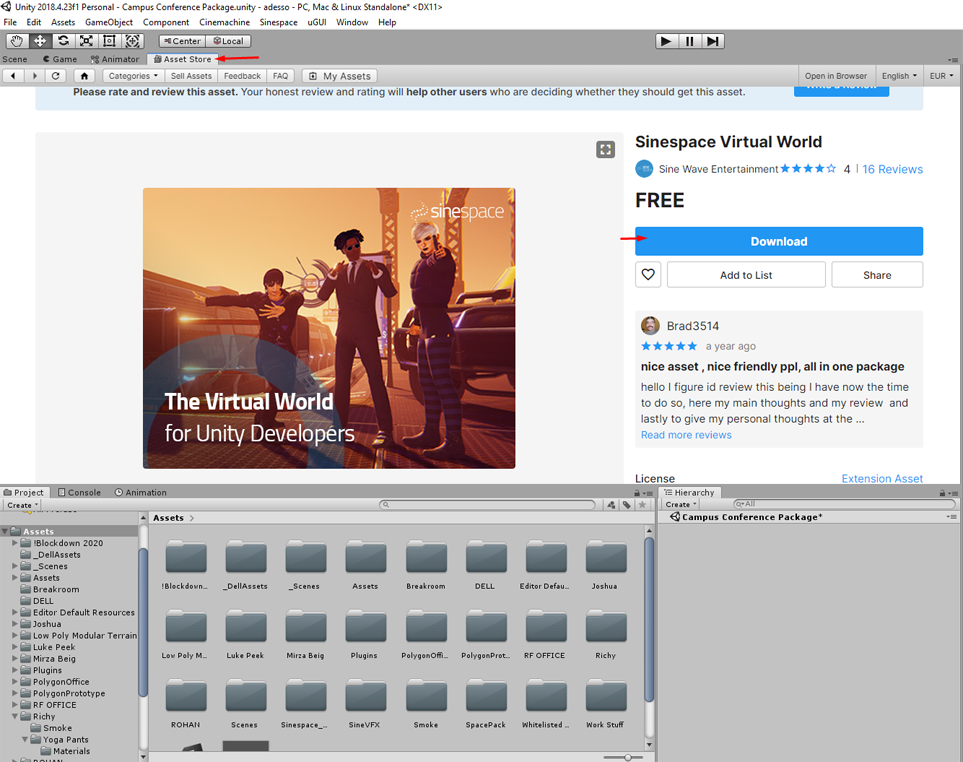The width and height of the screenshot is (963, 762).
Task: Open the English language dropdown
Action: (x=899, y=76)
